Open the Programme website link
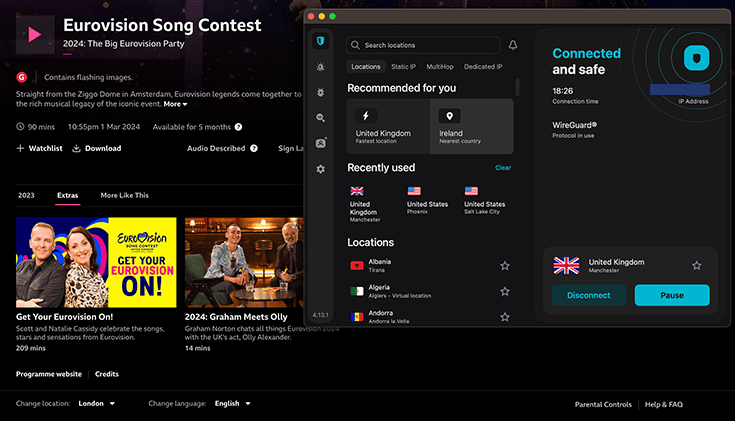735x421 pixels. [49, 374]
